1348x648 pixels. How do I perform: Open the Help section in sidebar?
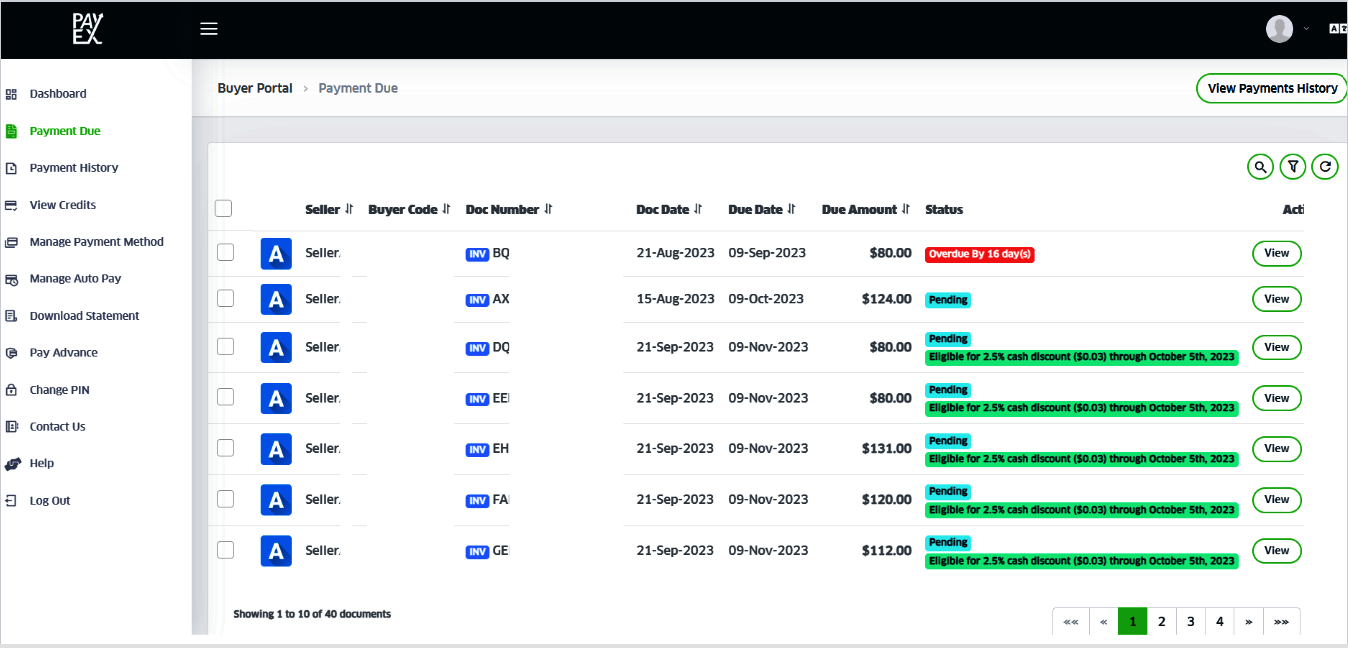point(43,463)
